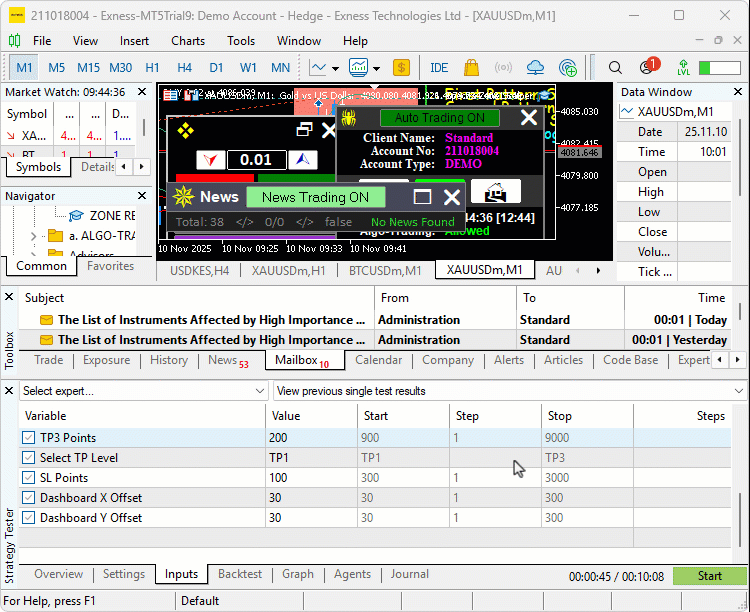This screenshot has height=612, width=750.
Task: Click the copy trading signal plus icon
Action: click(568, 67)
